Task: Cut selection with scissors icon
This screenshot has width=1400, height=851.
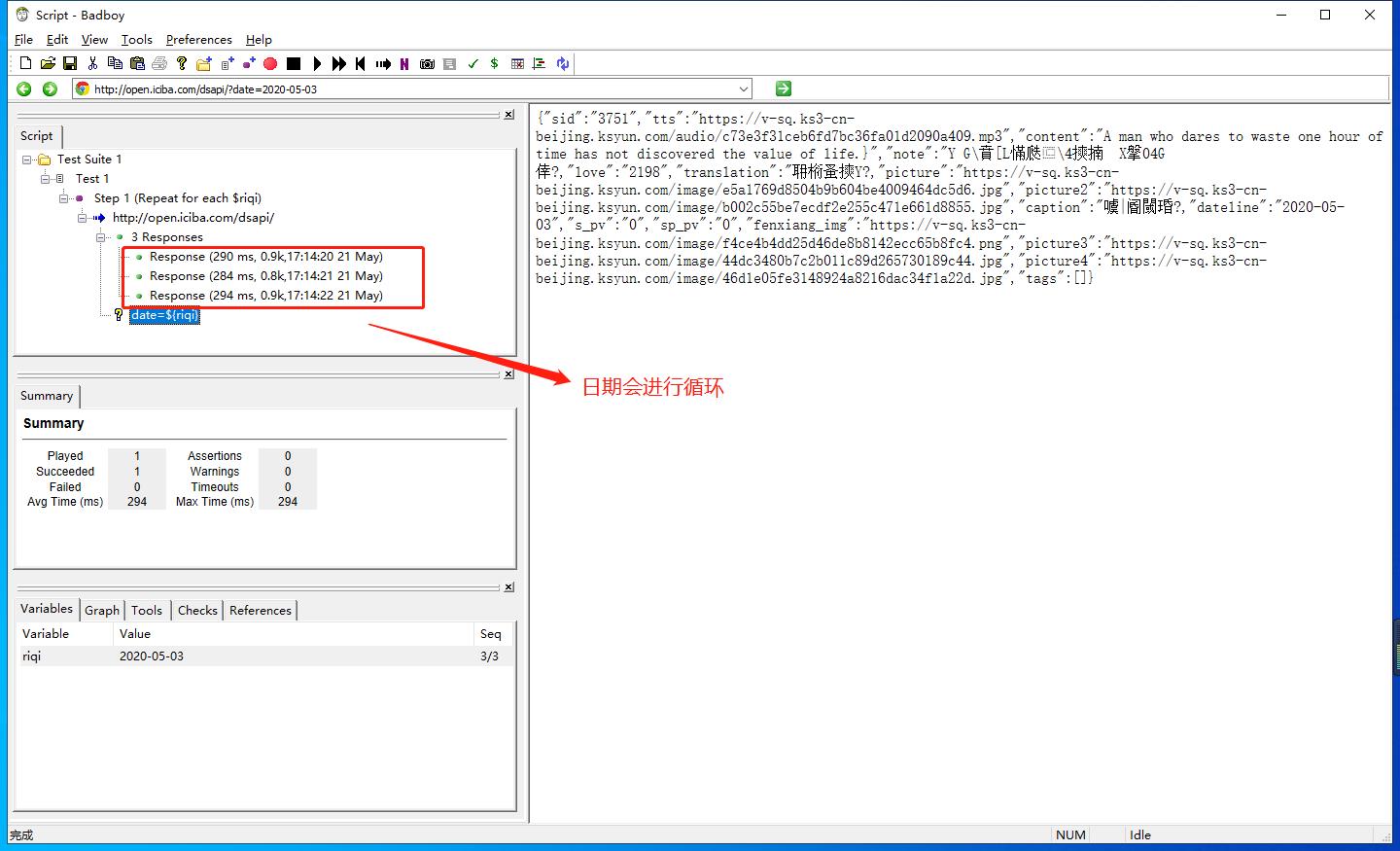Action: click(x=92, y=63)
